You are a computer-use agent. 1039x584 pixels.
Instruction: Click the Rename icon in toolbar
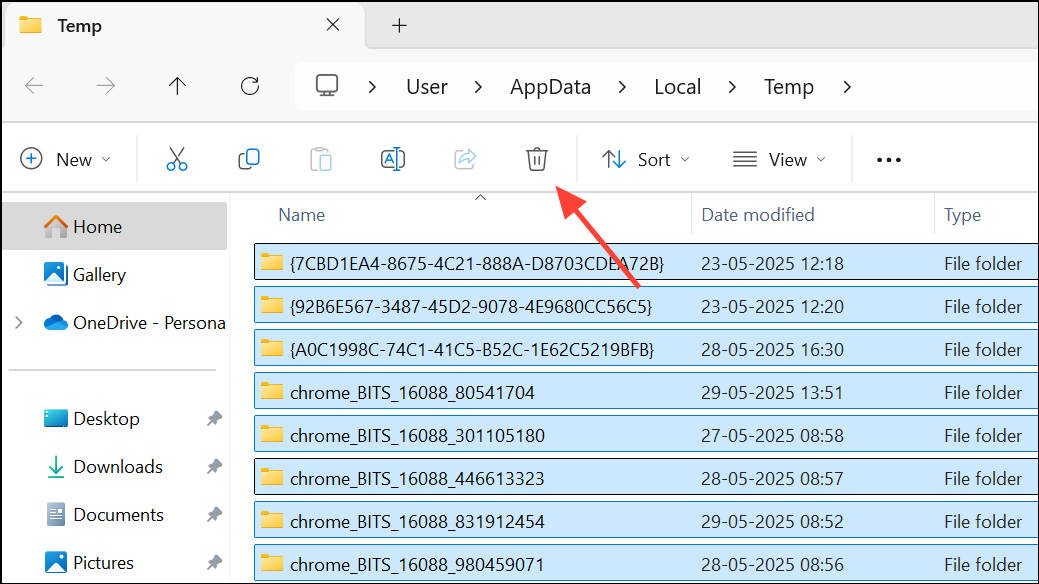(393, 159)
